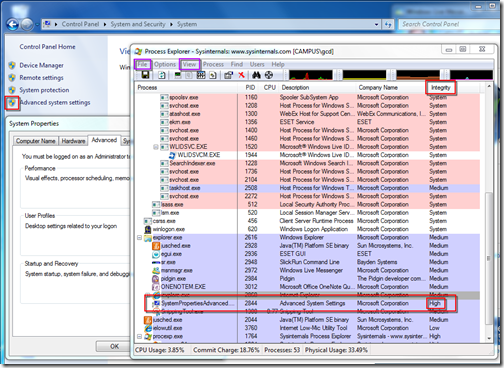The height and width of the screenshot is (368, 504).
Task: Click the Save icon in Process Explorer toolbar
Action: tap(145, 75)
